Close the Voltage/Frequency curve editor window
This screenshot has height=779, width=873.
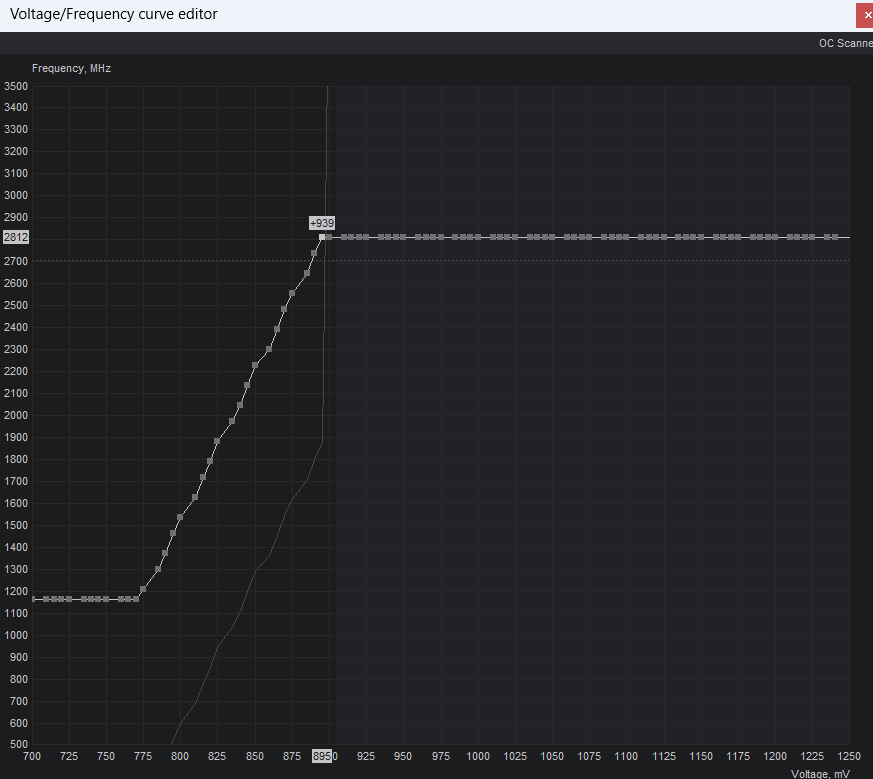coord(865,15)
